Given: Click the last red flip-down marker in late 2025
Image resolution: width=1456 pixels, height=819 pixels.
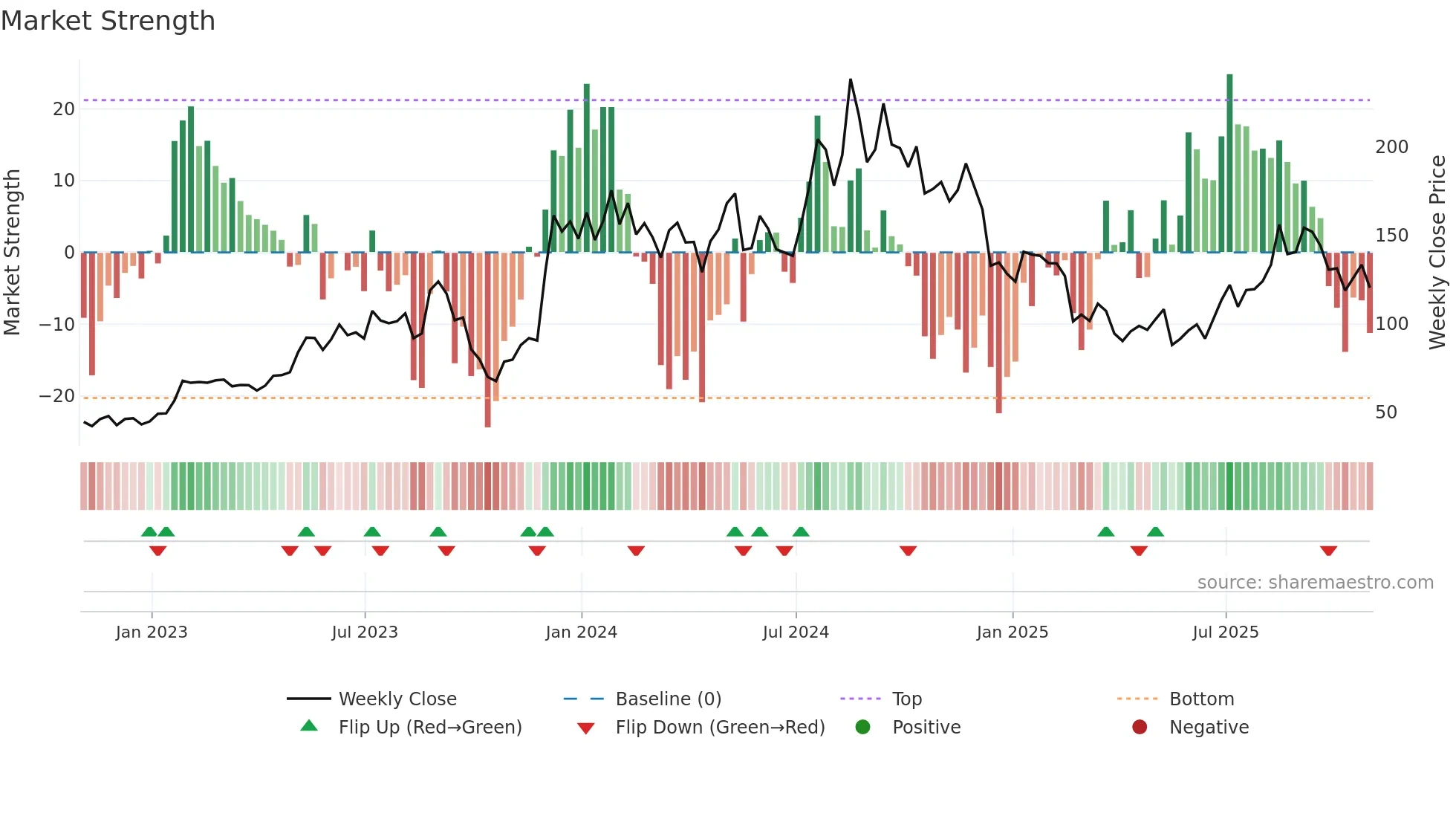Looking at the screenshot, I should 1328,551.
